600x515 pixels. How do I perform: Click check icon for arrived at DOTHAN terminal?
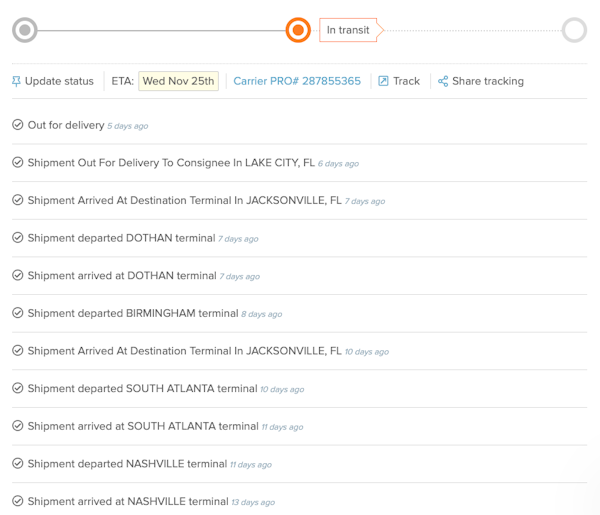click(x=18, y=275)
